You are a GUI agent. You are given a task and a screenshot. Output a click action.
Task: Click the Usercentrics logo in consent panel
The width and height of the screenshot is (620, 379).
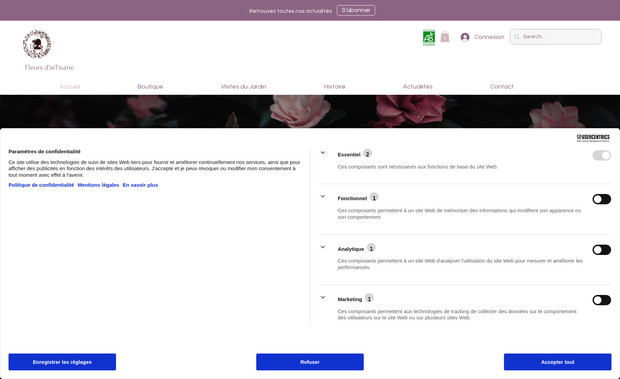coord(593,138)
